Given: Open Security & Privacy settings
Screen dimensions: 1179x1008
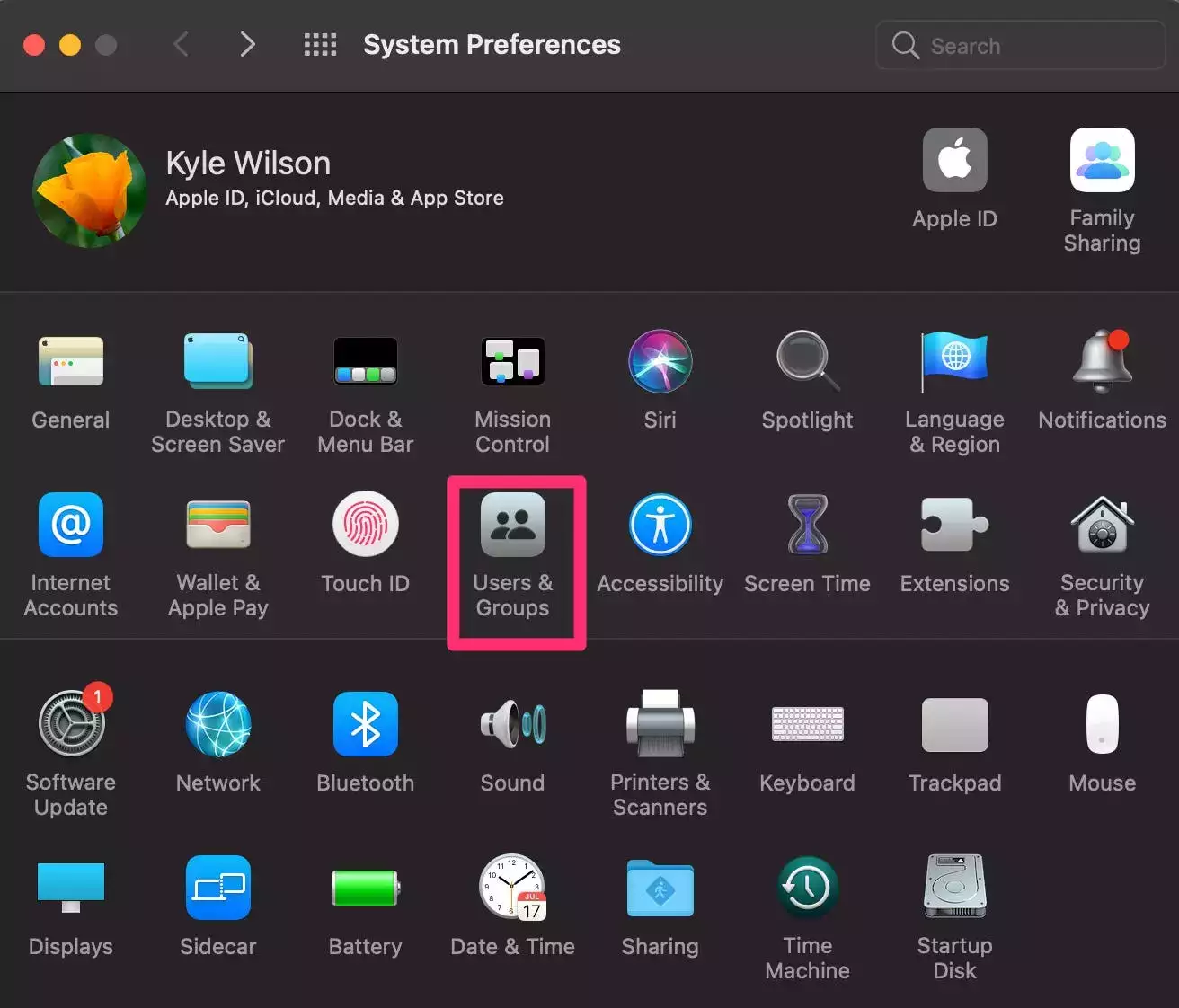Looking at the screenshot, I should coord(1102,526).
